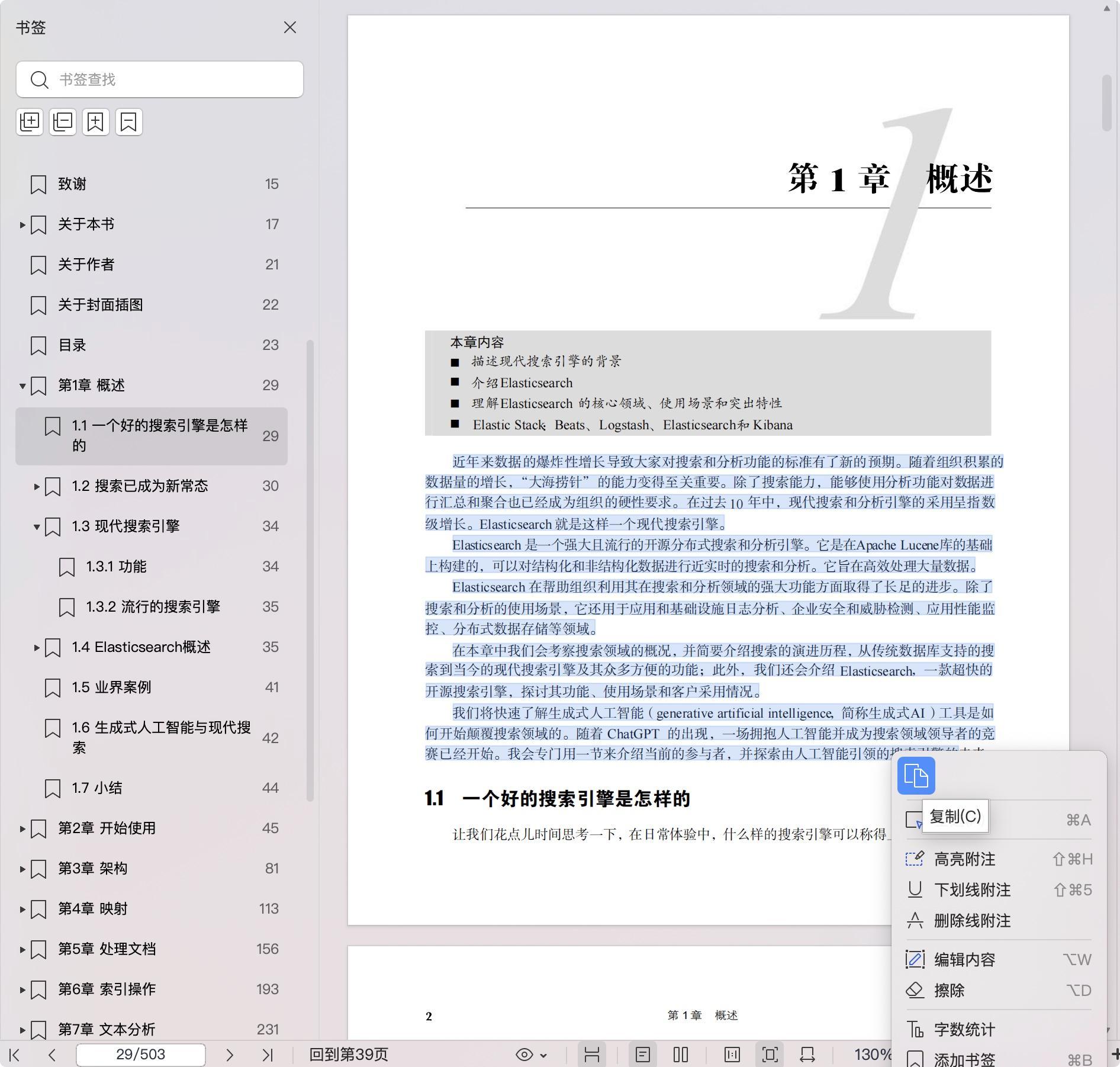The height and width of the screenshot is (1067, 1120).
Task: Toggle fit-to-page display button
Action: coord(770,1055)
